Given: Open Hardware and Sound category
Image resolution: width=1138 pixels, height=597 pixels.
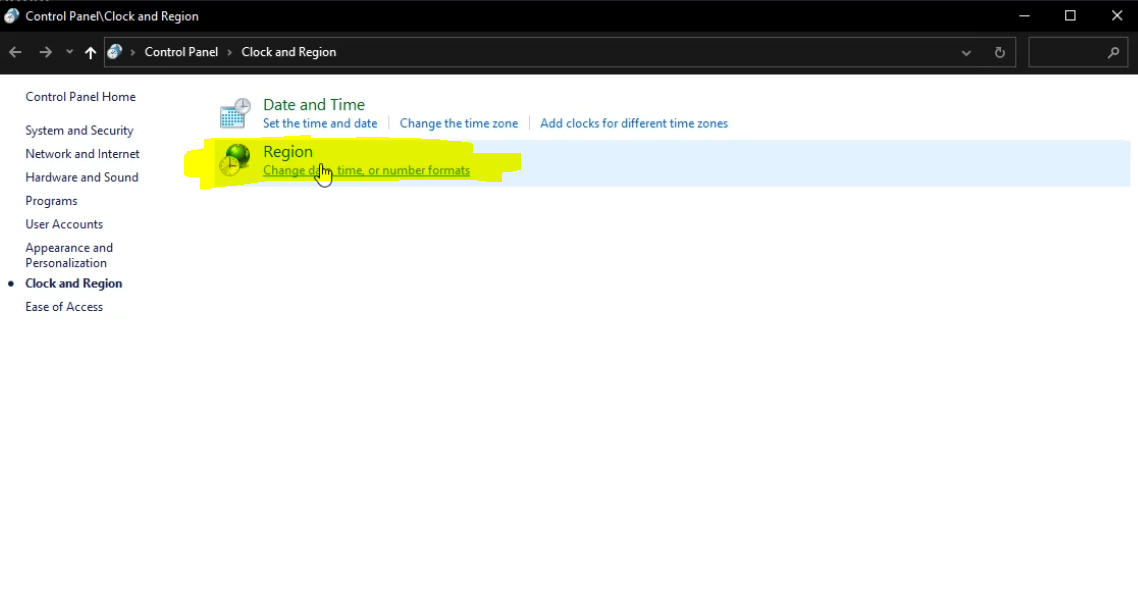Looking at the screenshot, I should coord(82,177).
